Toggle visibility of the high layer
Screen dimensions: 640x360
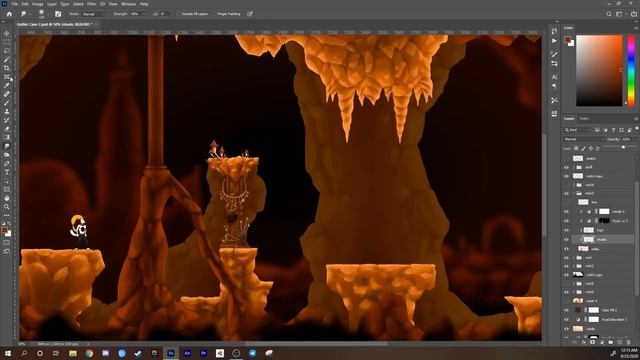(x=566, y=230)
